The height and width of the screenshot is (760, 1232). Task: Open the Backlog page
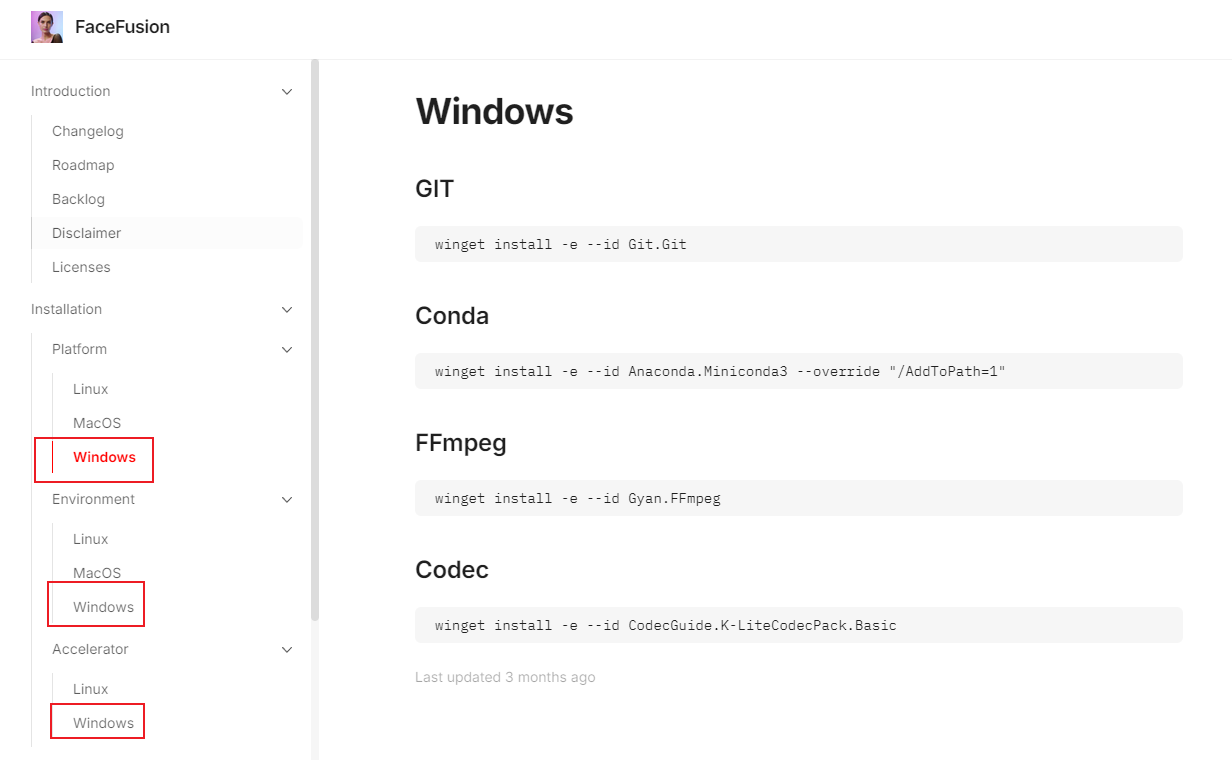click(78, 199)
